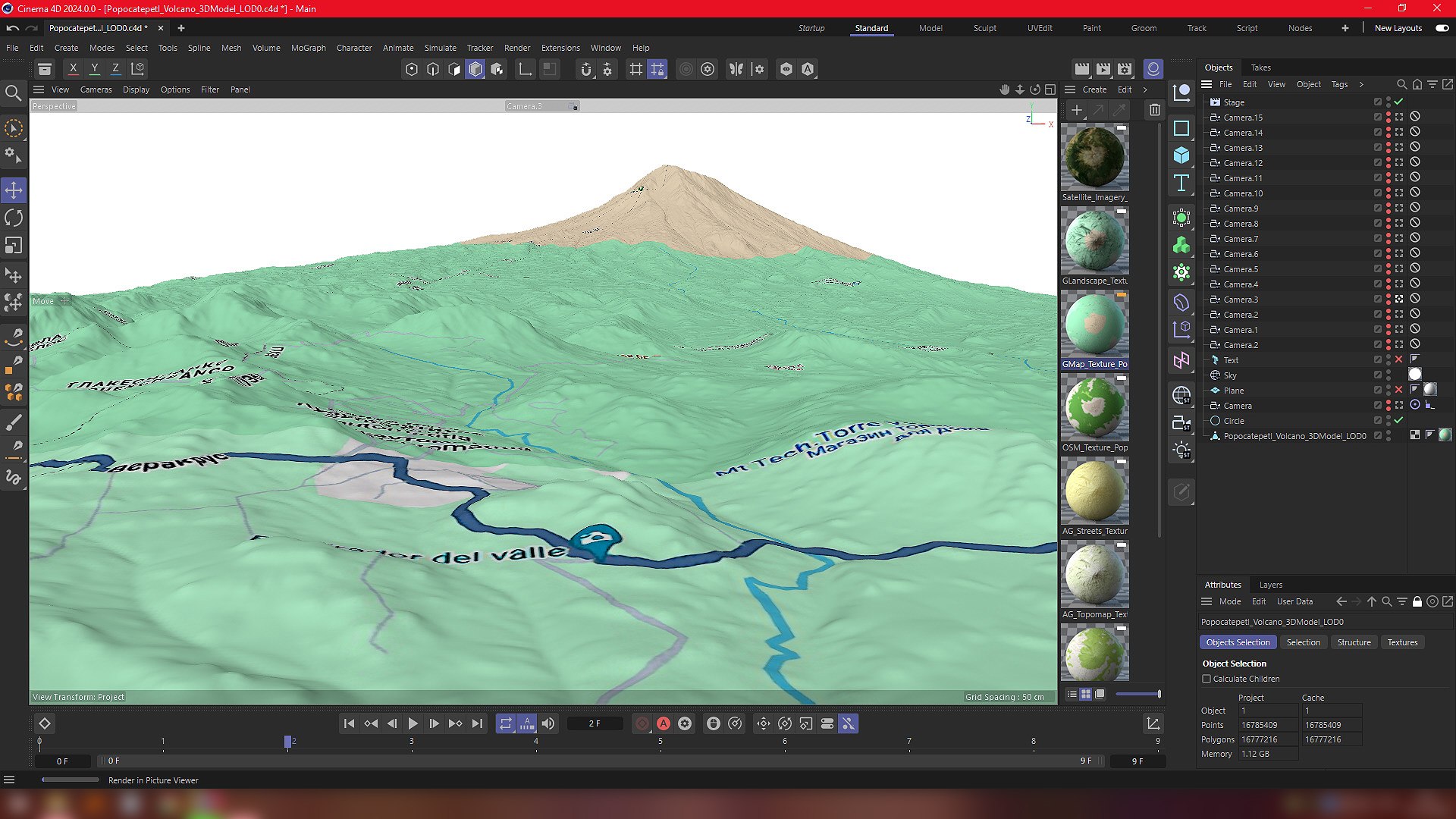The image size is (1456, 819).
Task: Toggle Y axis lock
Action: click(x=94, y=68)
